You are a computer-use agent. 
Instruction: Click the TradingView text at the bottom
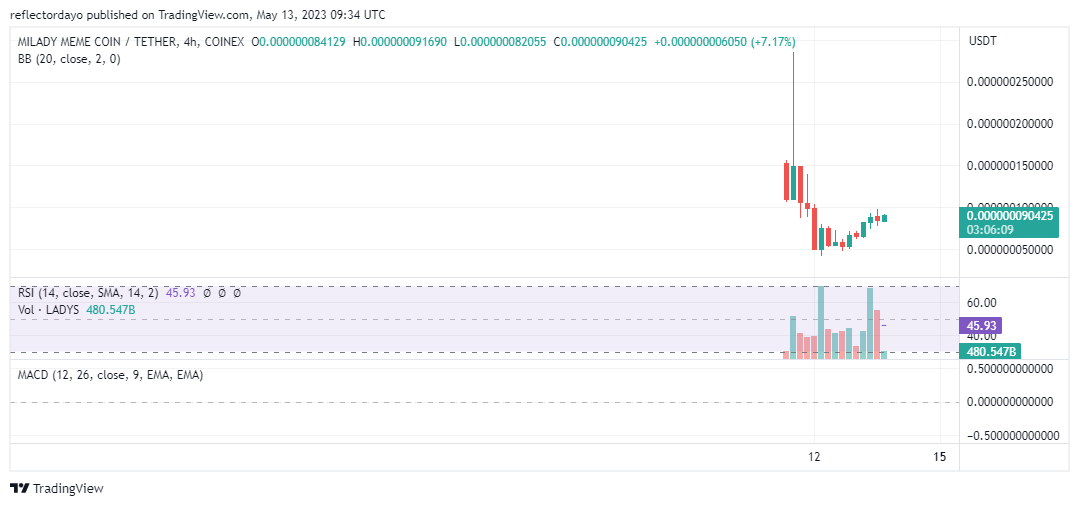(x=68, y=489)
